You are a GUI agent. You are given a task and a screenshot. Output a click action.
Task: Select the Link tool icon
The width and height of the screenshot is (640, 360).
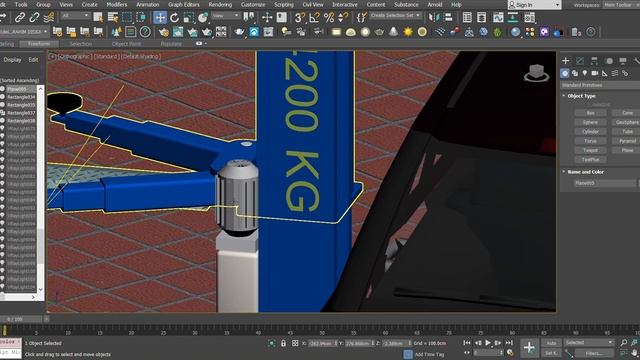(20, 18)
